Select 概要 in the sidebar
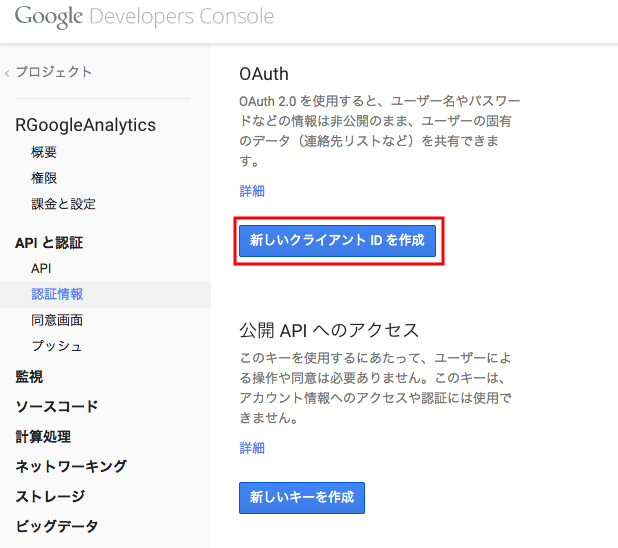The width and height of the screenshot is (618, 548). pyautogui.click(x=44, y=152)
